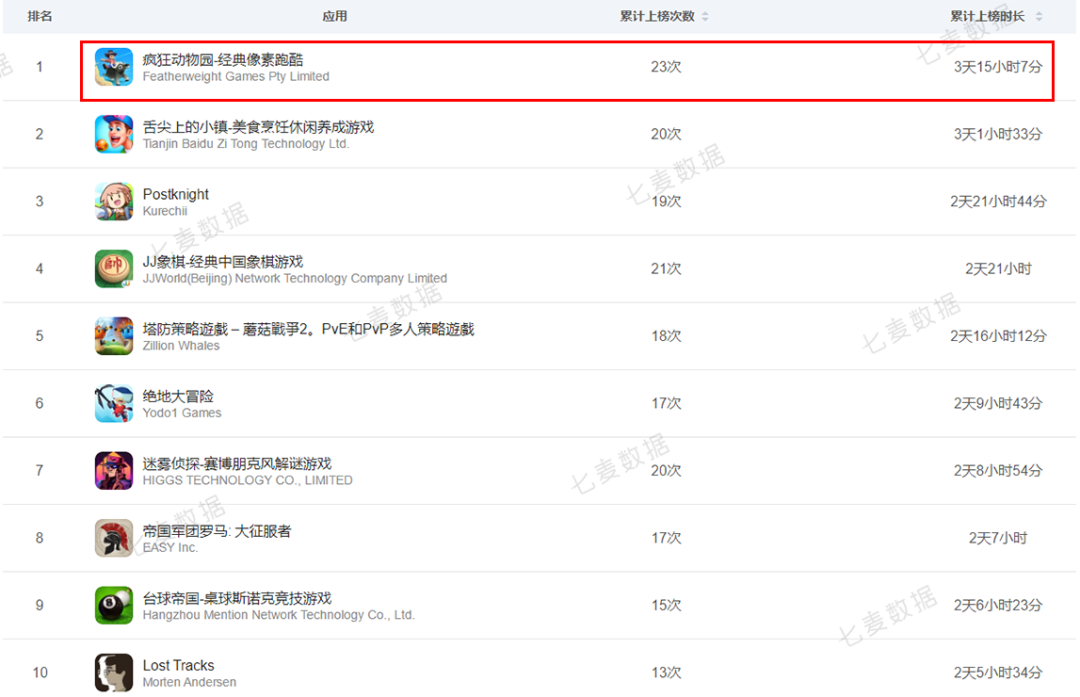The image size is (1080, 697).
Task: Sort by 累计上榜次数 column arrows
Action: pyautogui.click(x=705, y=17)
